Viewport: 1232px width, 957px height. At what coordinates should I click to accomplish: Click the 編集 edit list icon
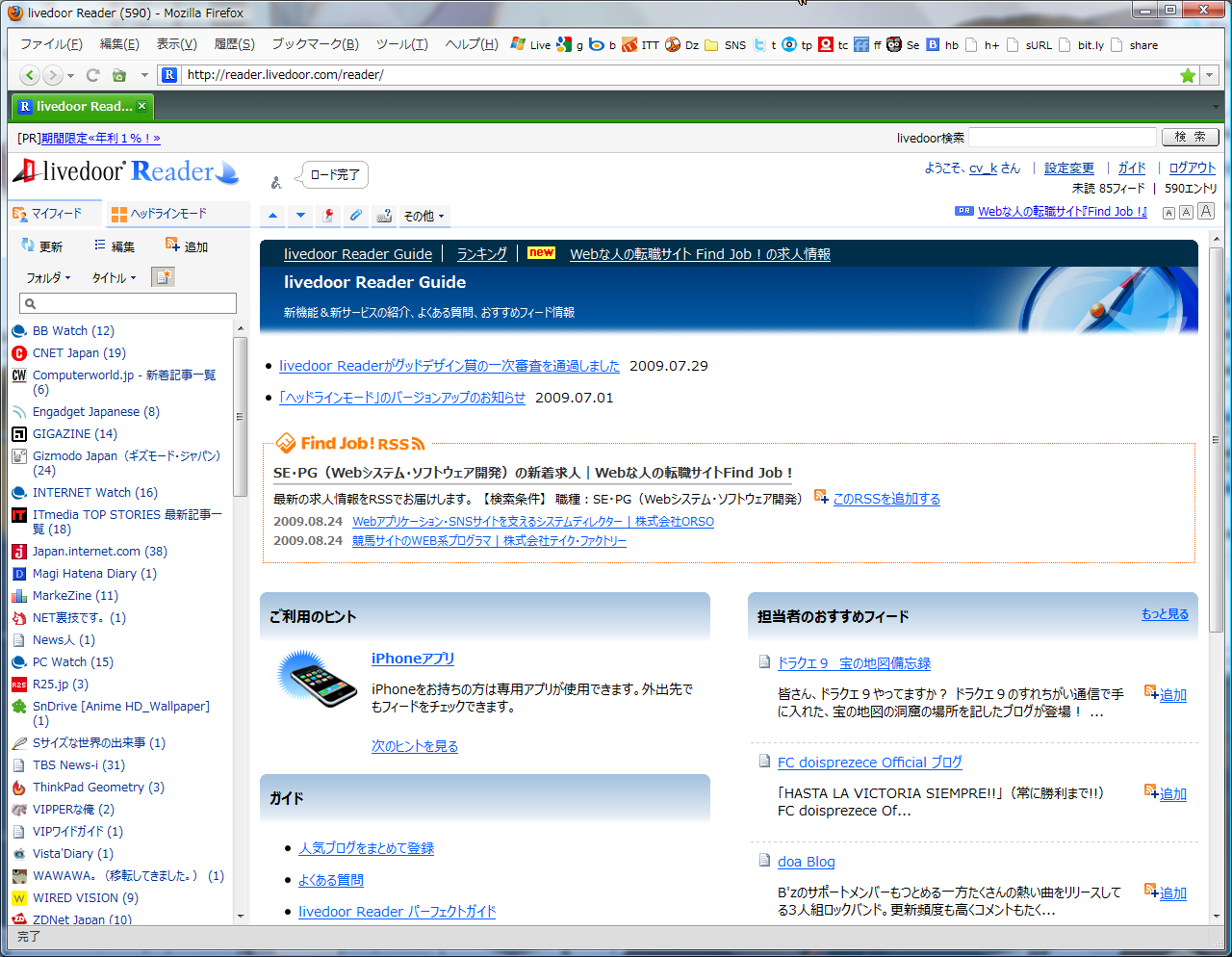point(100,246)
